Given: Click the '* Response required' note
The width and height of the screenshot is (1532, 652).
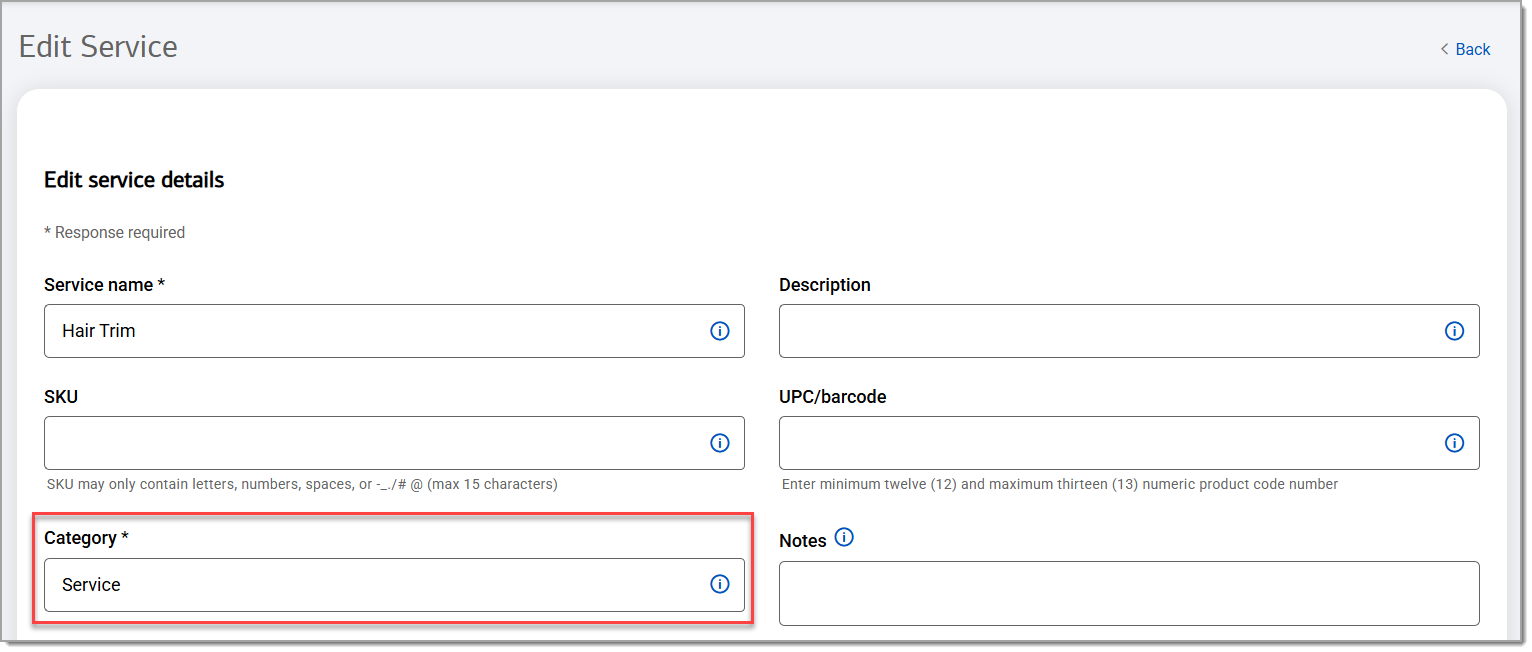Looking at the screenshot, I should pos(115,232).
